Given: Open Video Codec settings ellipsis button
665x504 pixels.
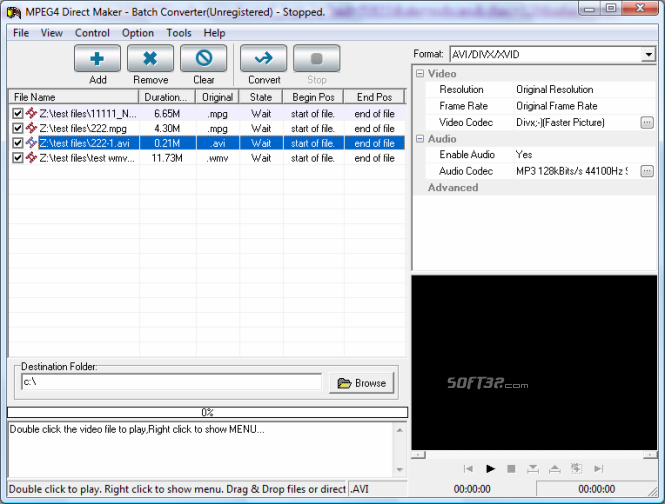Looking at the screenshot, I should point(647,123).
